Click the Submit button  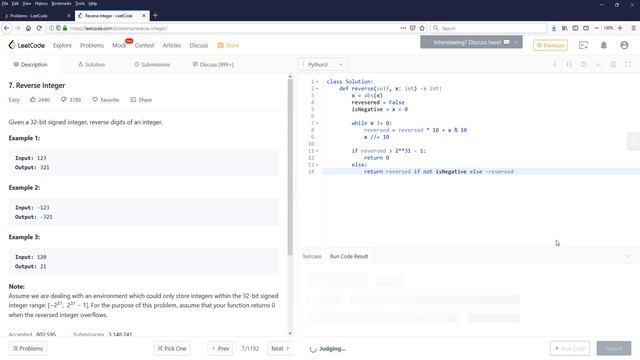[x=614, y=349]
